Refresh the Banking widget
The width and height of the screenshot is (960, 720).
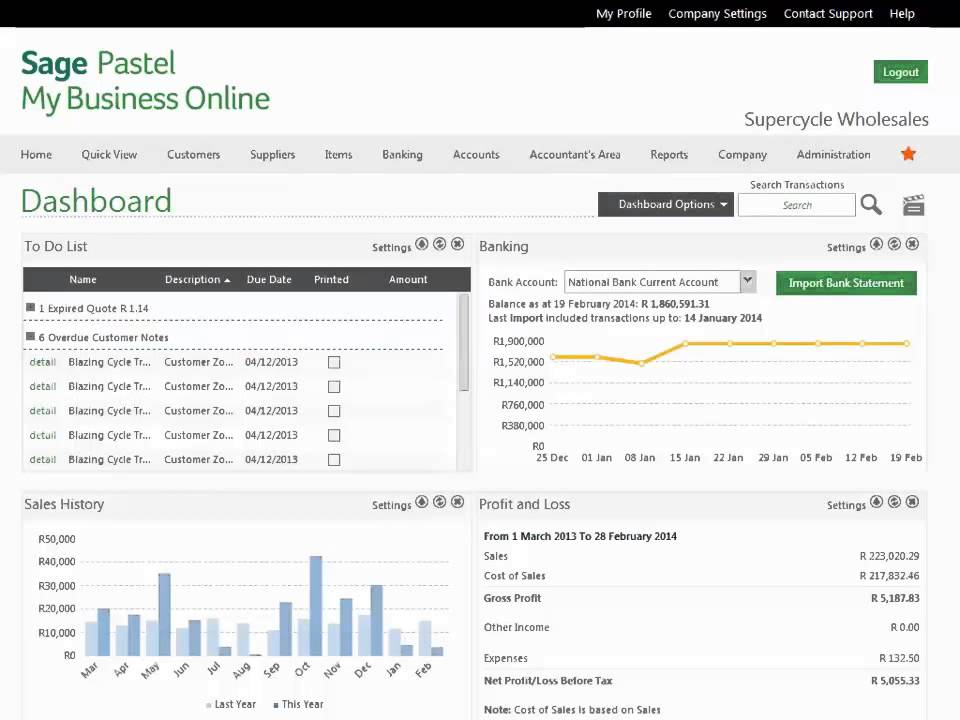click(x=894, y=244)
